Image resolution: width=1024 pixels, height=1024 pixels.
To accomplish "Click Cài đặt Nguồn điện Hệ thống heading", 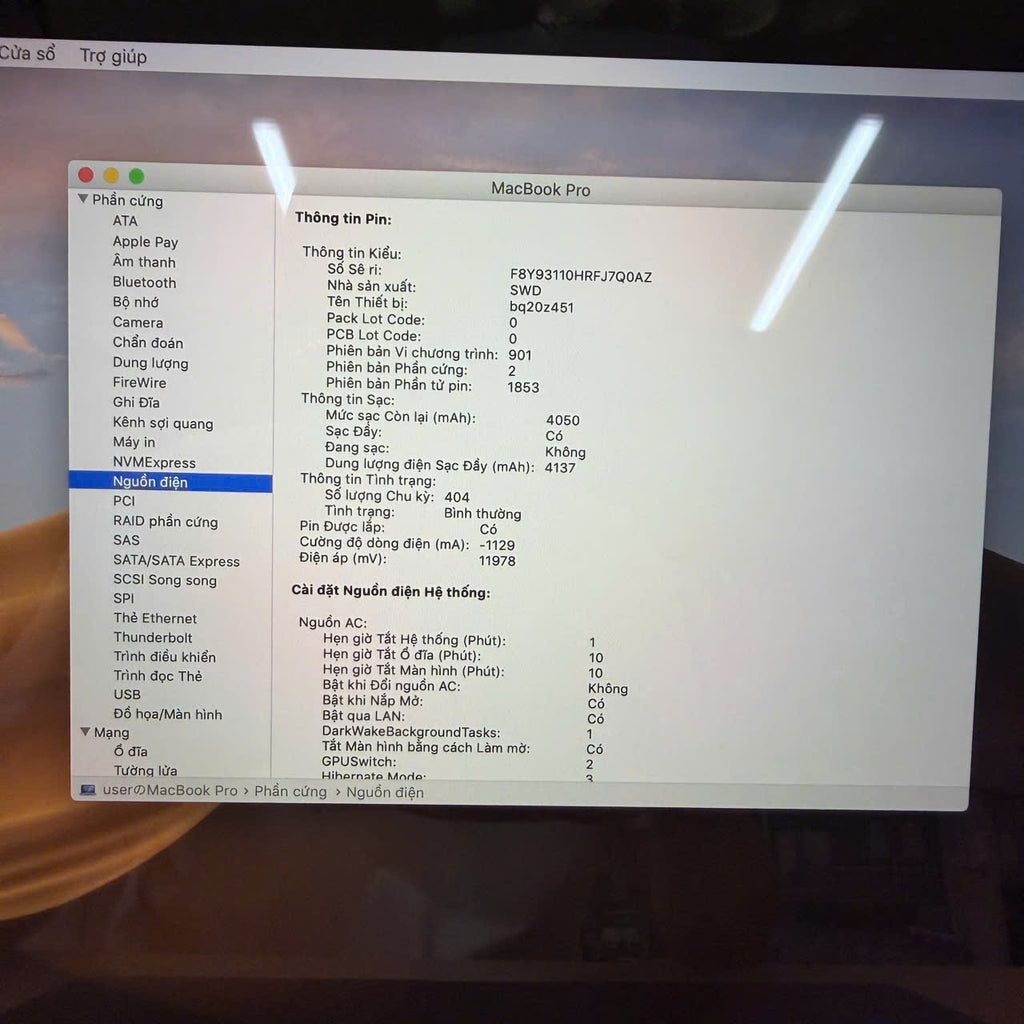I will pyautogui.click(x=391, y=592).
